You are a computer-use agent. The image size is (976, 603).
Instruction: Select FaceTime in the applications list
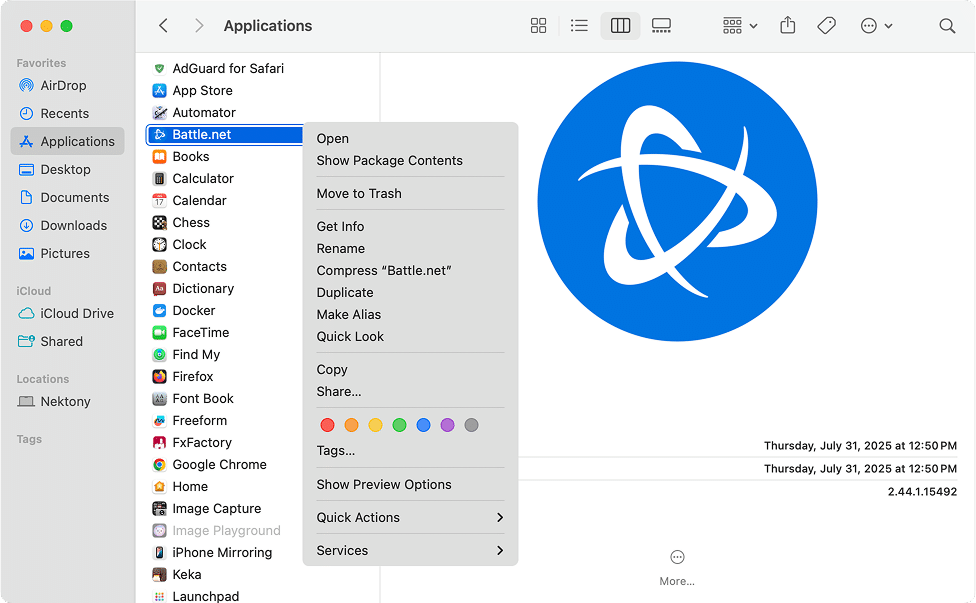(191, 332)
